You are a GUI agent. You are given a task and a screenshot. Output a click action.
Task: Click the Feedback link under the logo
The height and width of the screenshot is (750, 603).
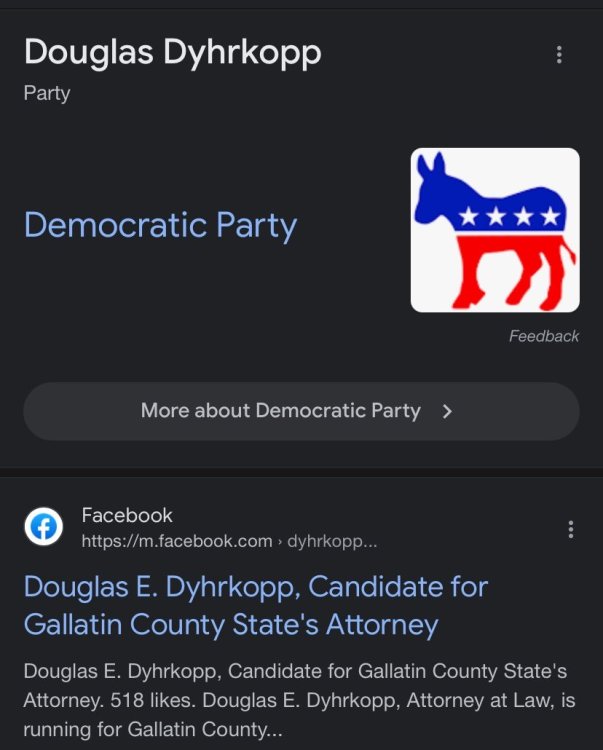(x=544, y=336)
